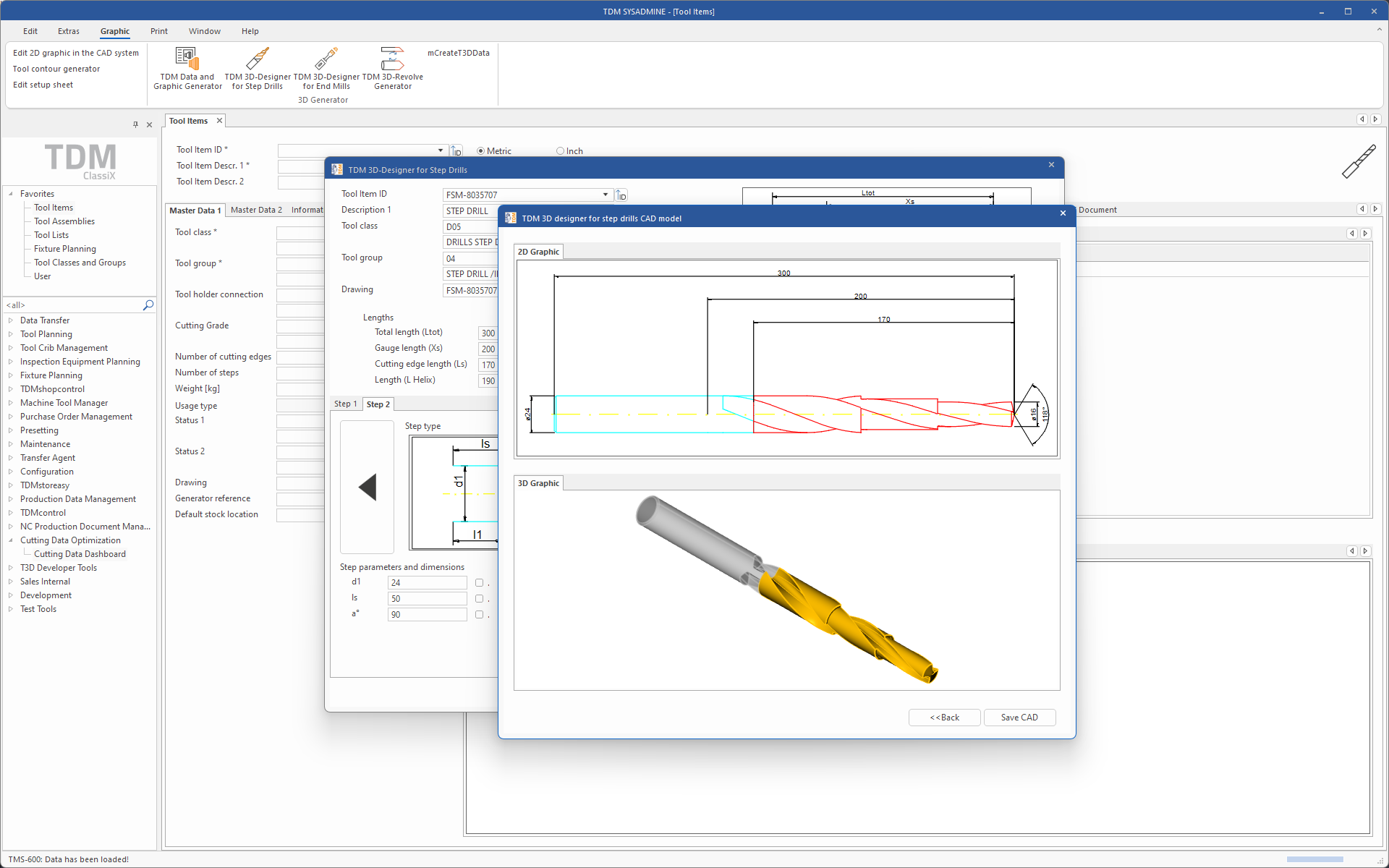
Task: Open the Help menu
Action: 250,31
